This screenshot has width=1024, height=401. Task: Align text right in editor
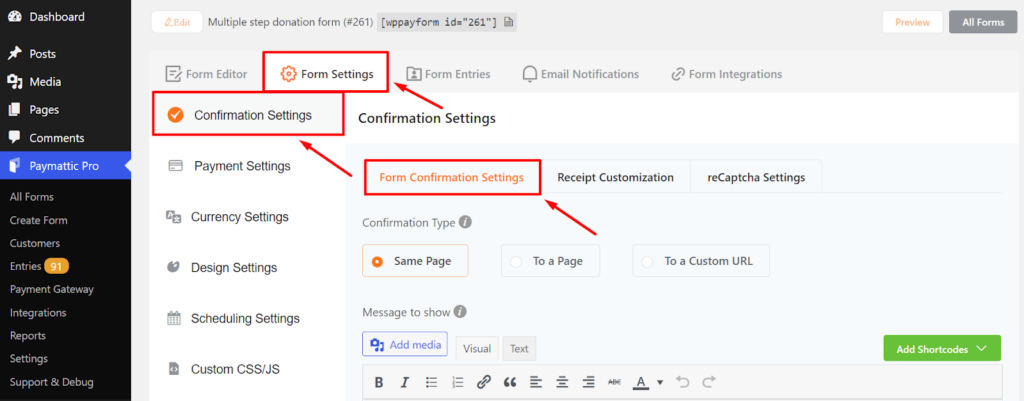[x=588, y=382]
